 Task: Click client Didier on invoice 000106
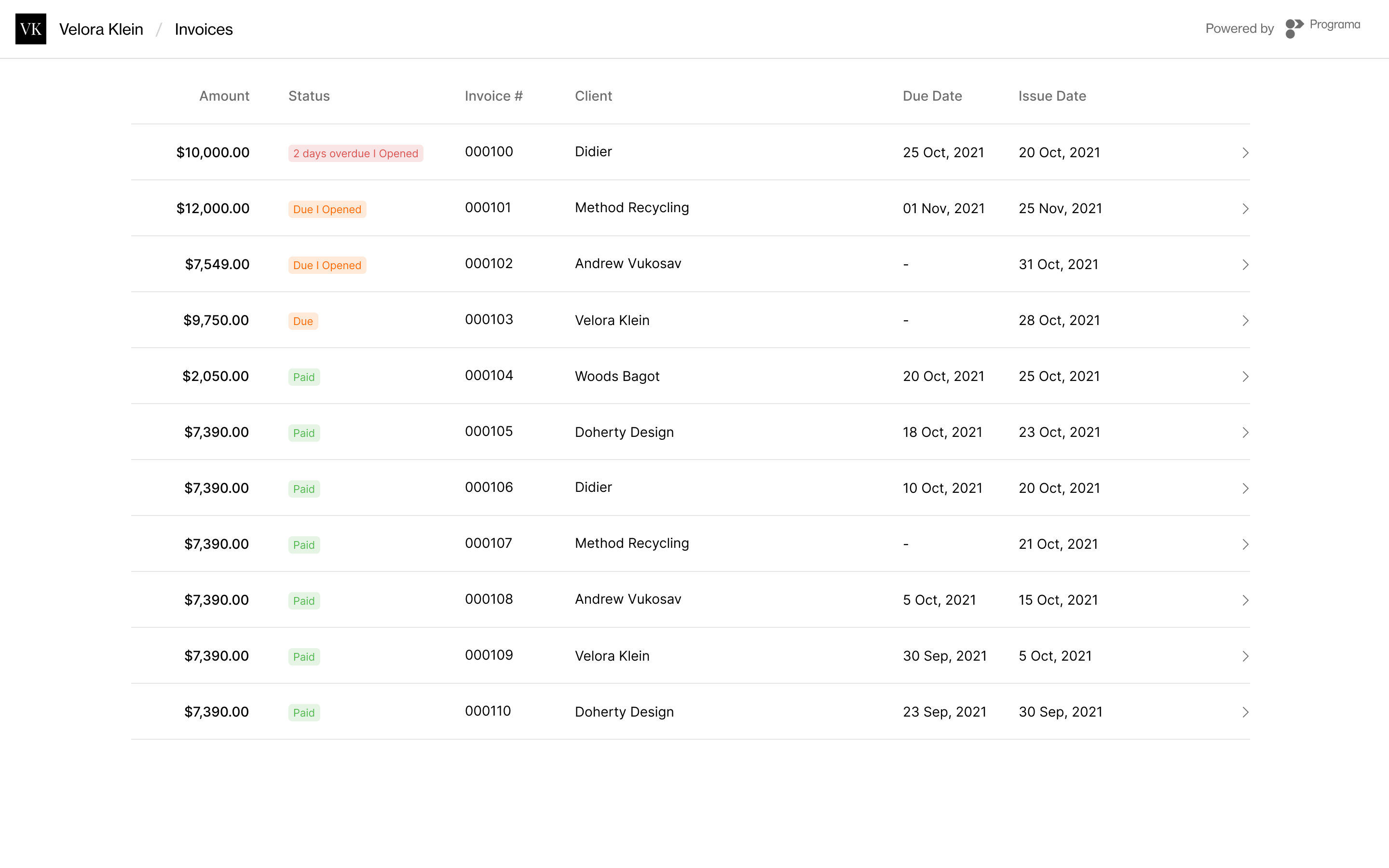(594, 488)
